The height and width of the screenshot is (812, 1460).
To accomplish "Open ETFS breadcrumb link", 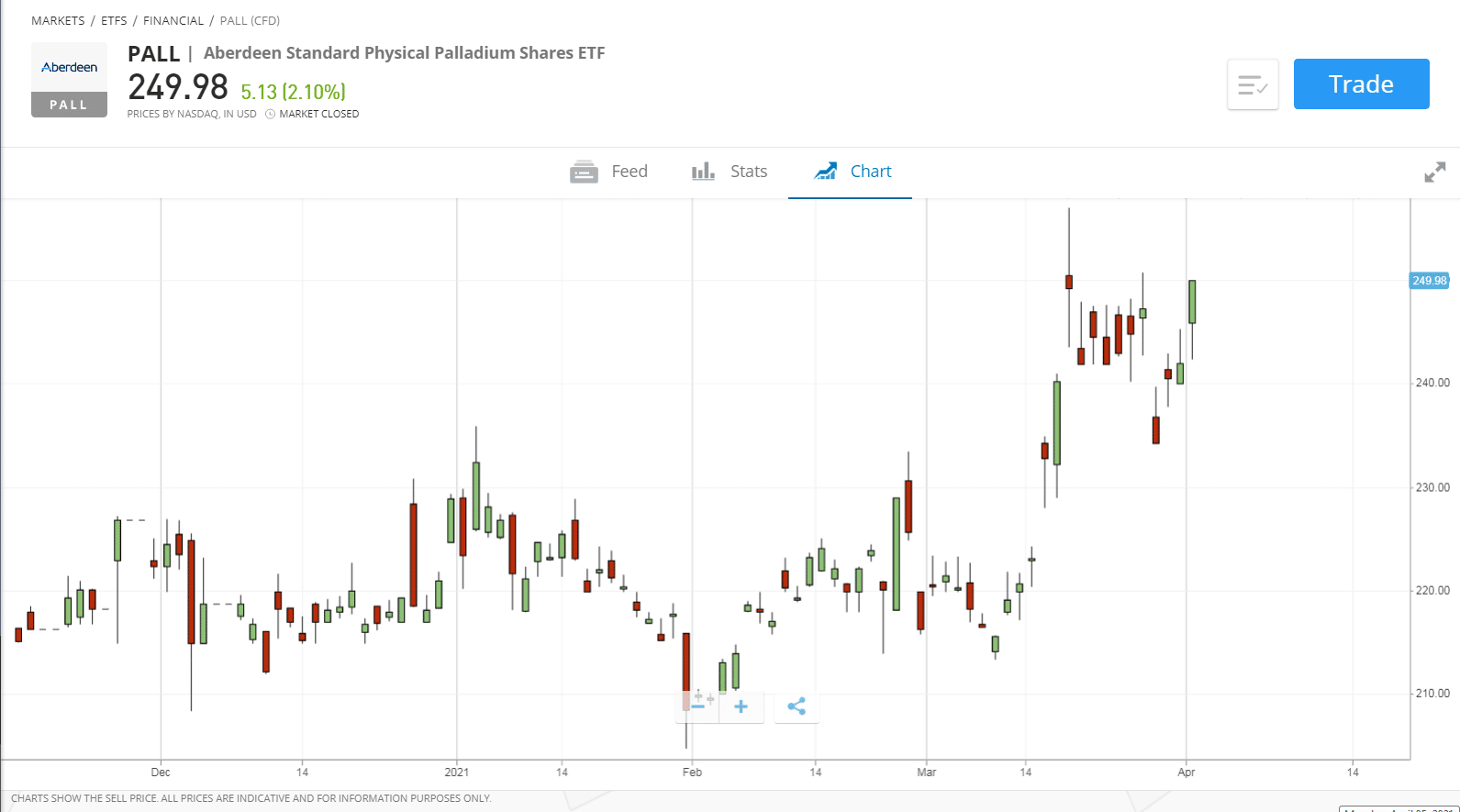I will [x=114, y=20].
